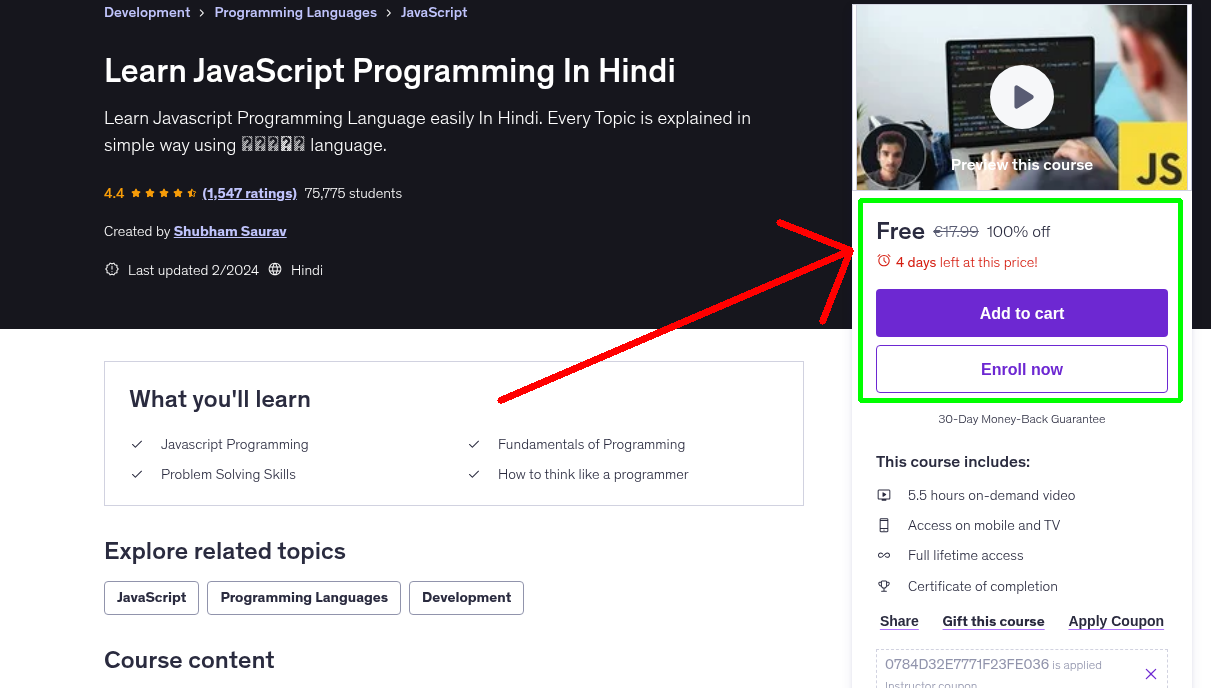Play the course preview video
1211x688 pixels.
click(1021, 97)
